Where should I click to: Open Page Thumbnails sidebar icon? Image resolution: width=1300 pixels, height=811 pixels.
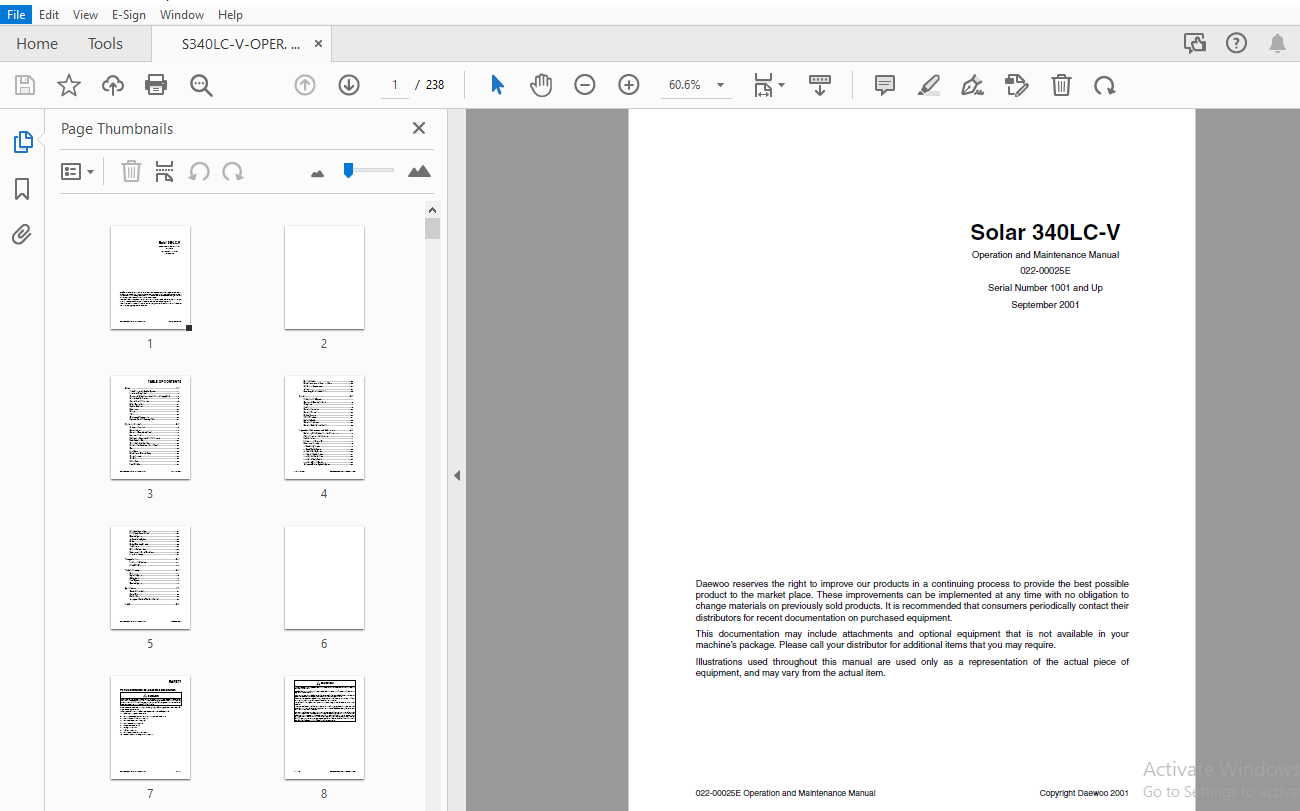(22, 142)
